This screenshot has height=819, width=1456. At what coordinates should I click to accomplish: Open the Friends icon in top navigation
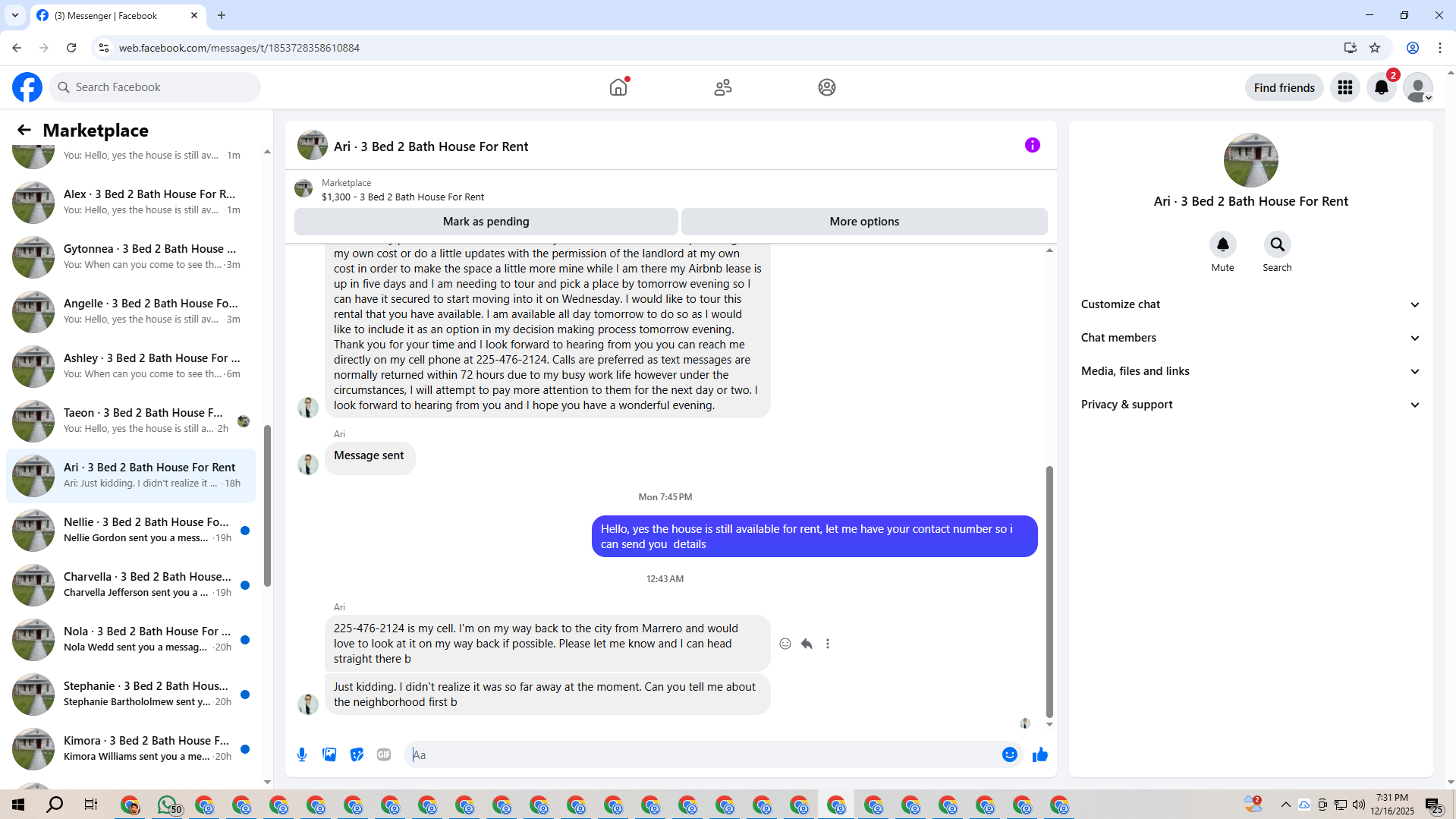(723, 87)
